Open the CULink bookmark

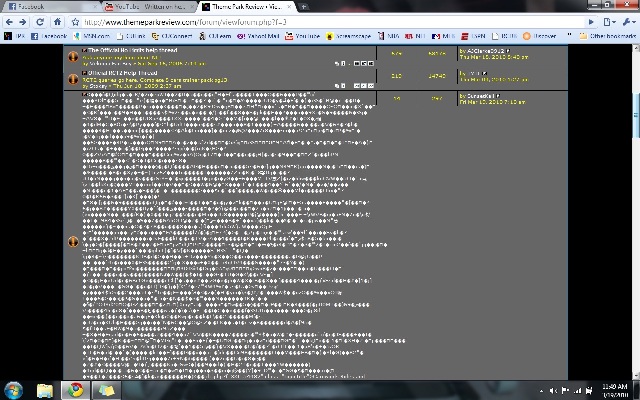tap(131, 36)
